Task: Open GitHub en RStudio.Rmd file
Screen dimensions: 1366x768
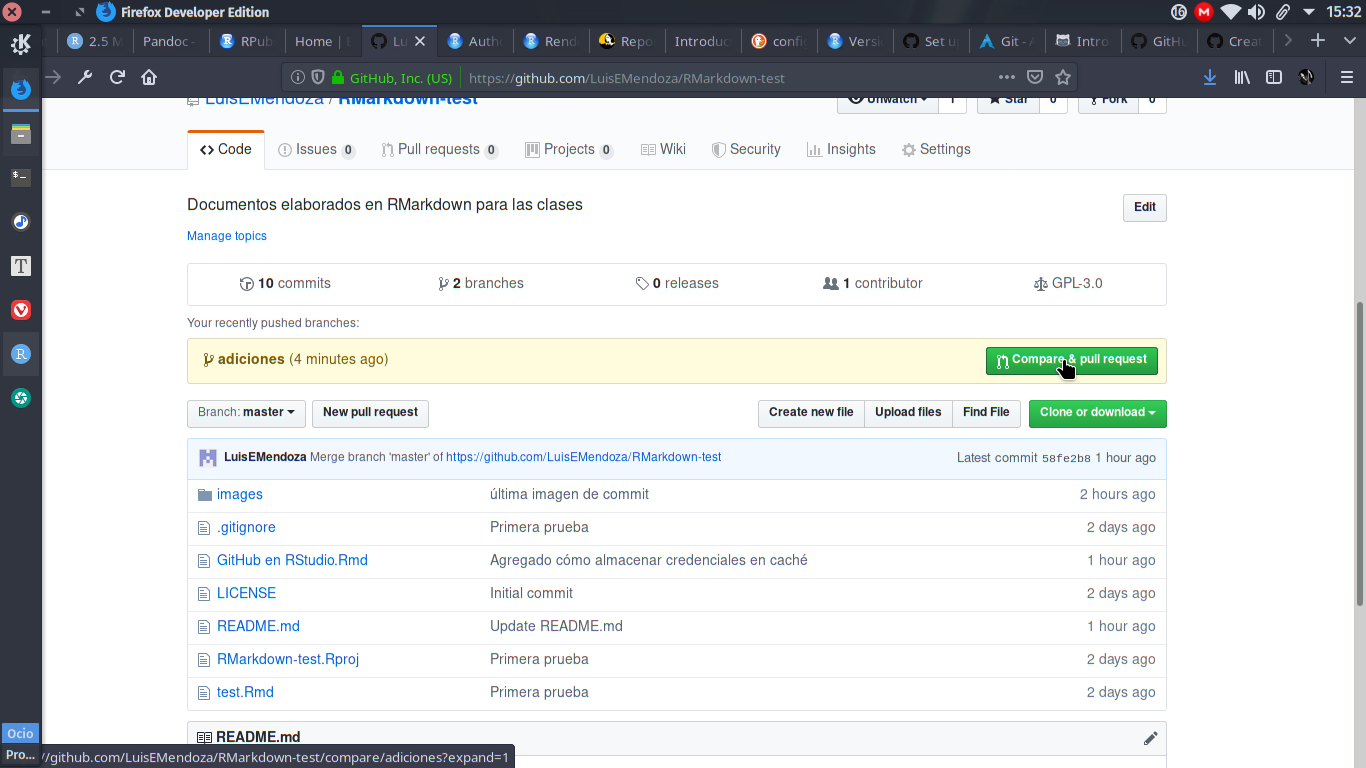Action: click(x=292, y=560)
